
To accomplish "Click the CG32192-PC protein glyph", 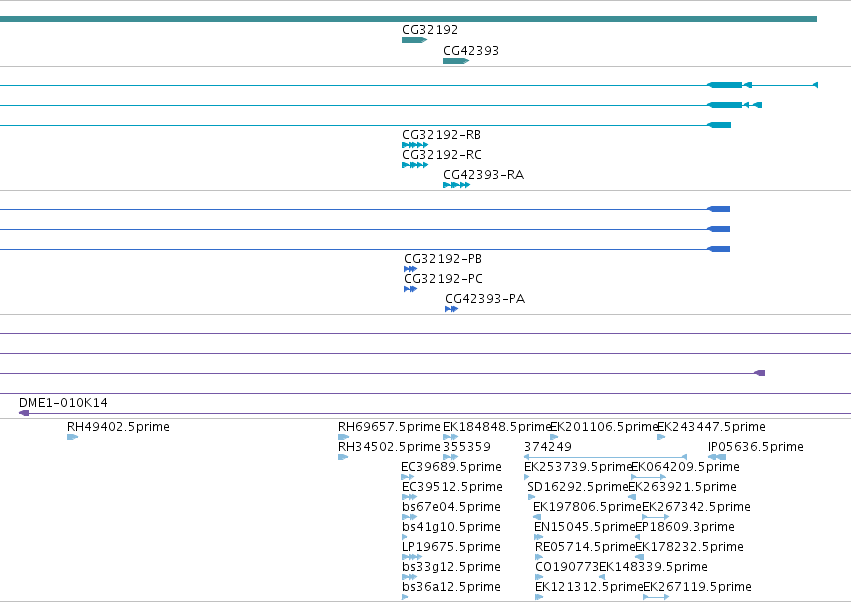I will point(411,289).
